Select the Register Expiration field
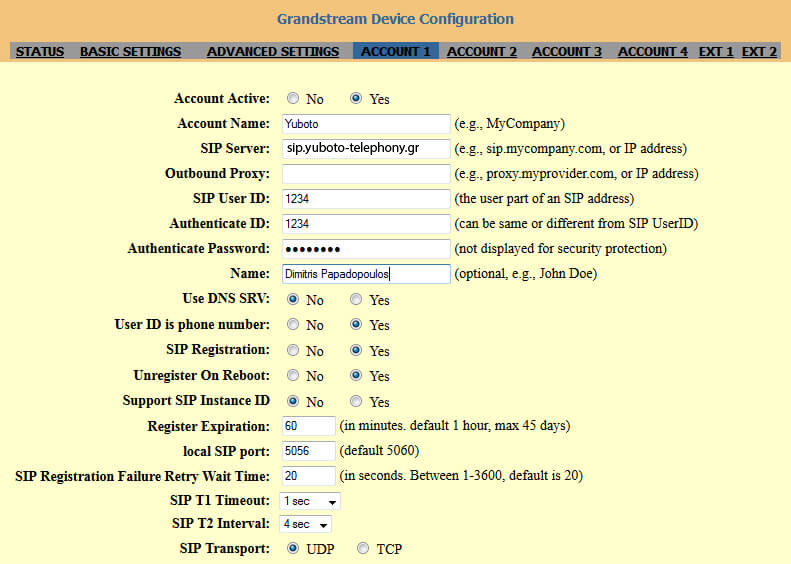 click(307, 426)
